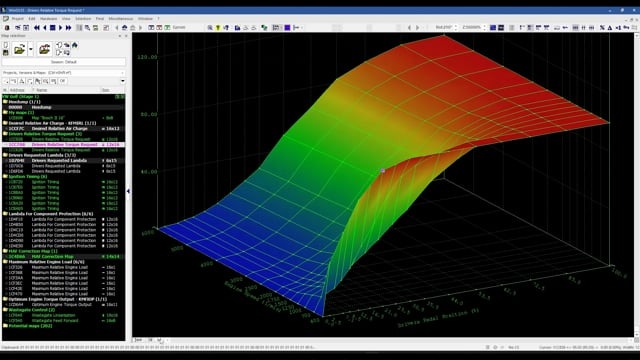Image resolution: width=640 pixels, height=360 pixels.
Task: Toggle the blue version view button in right toolbar
Action: pyautogui.click(x=493, y=28)
